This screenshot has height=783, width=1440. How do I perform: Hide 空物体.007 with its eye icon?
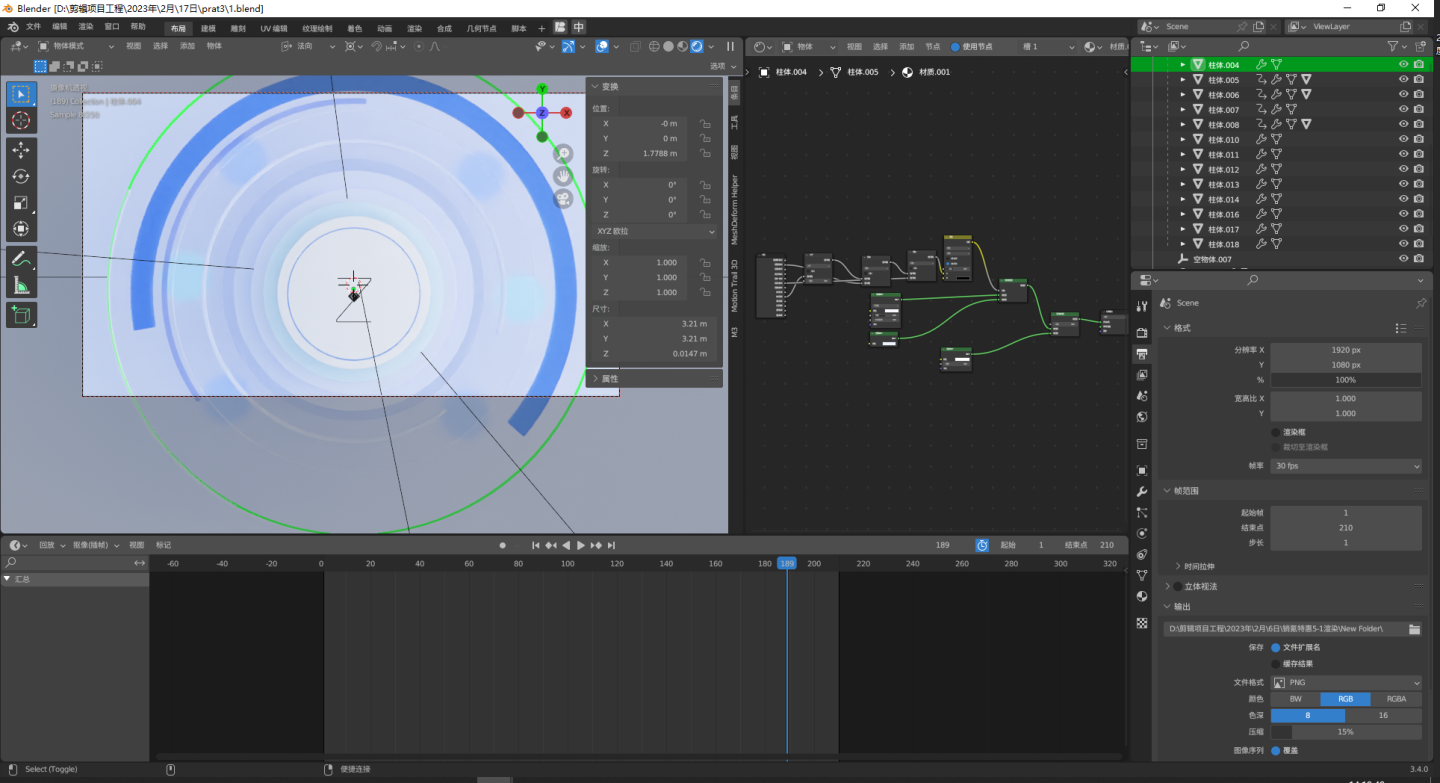tap(1403, 259)
